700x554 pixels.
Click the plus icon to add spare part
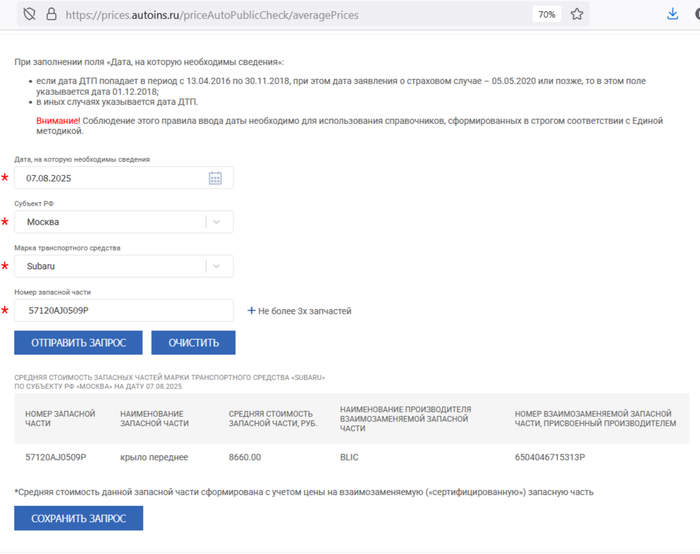click(x=251, y=311)
